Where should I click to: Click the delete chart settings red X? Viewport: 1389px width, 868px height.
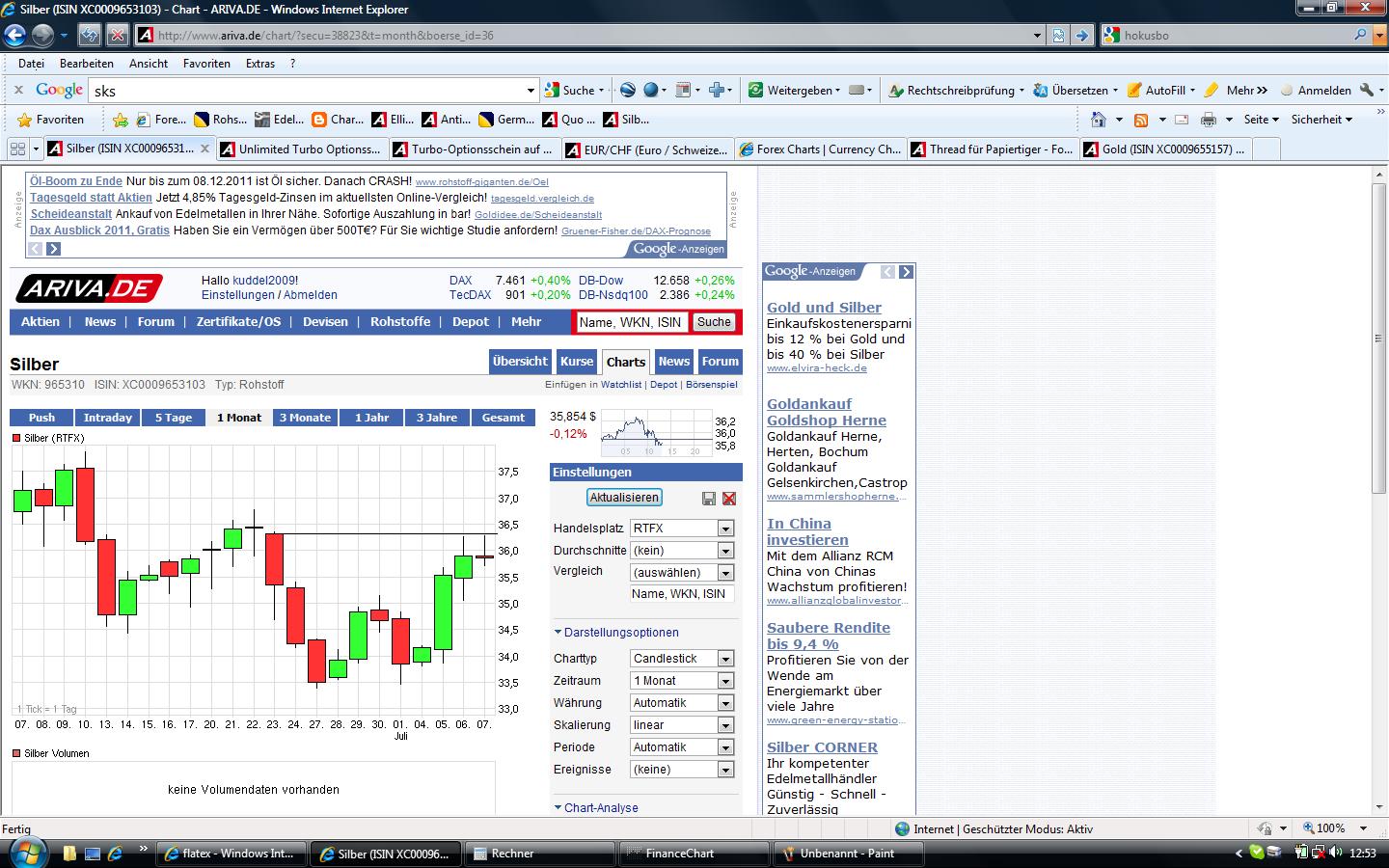click(x=729, y=499)
